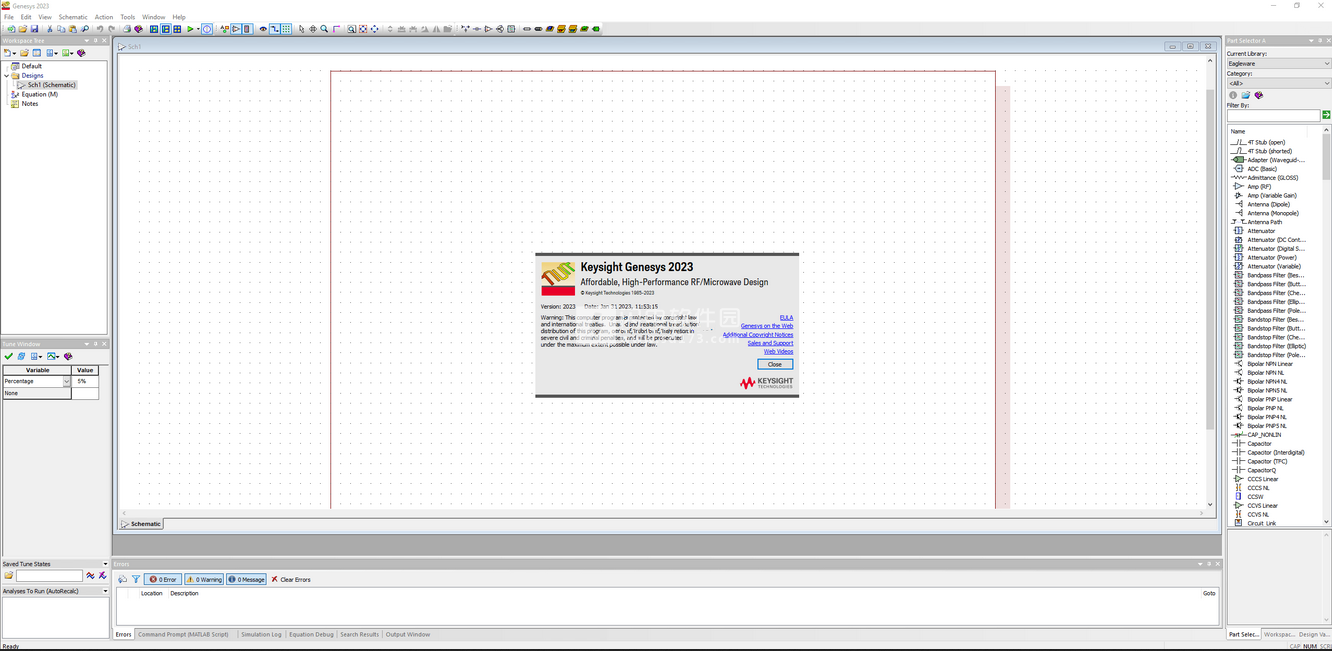Click the green filter apply arrow
Screen dimensions: 1332x651
point(1326,115)
